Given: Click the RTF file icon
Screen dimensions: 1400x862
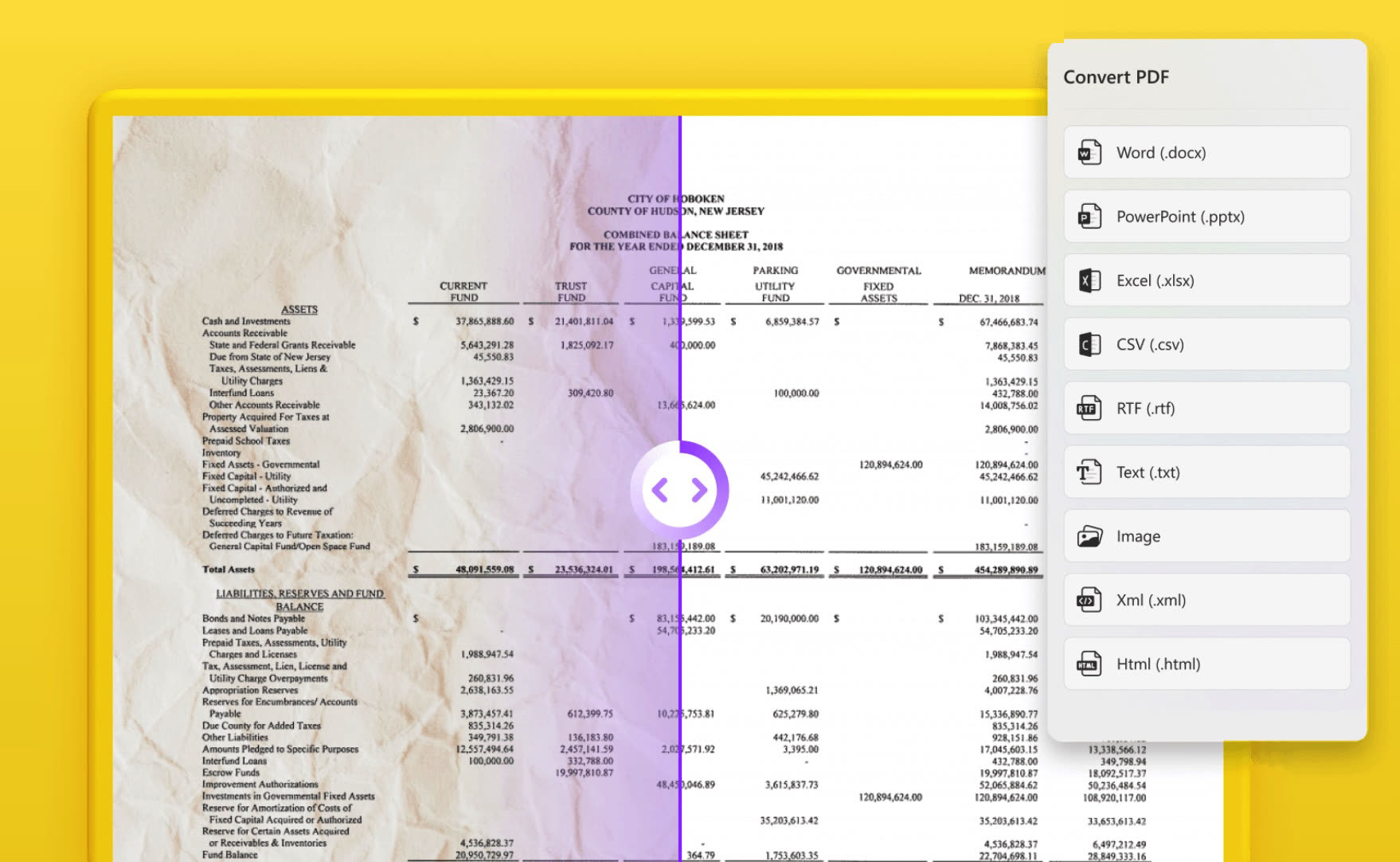Looking at the screenshot, I should [1089, 408].
